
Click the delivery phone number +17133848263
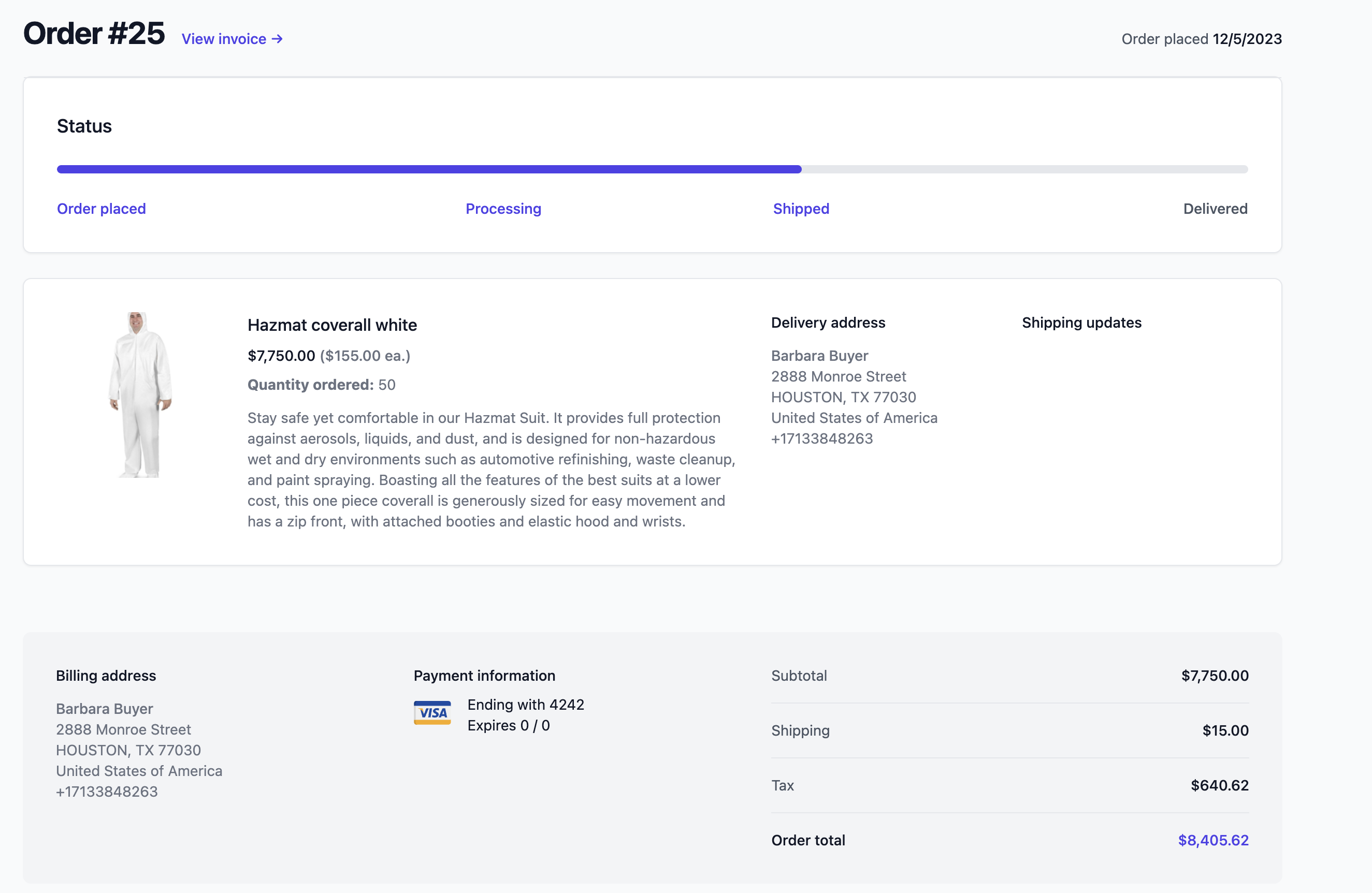coord(821,438)
